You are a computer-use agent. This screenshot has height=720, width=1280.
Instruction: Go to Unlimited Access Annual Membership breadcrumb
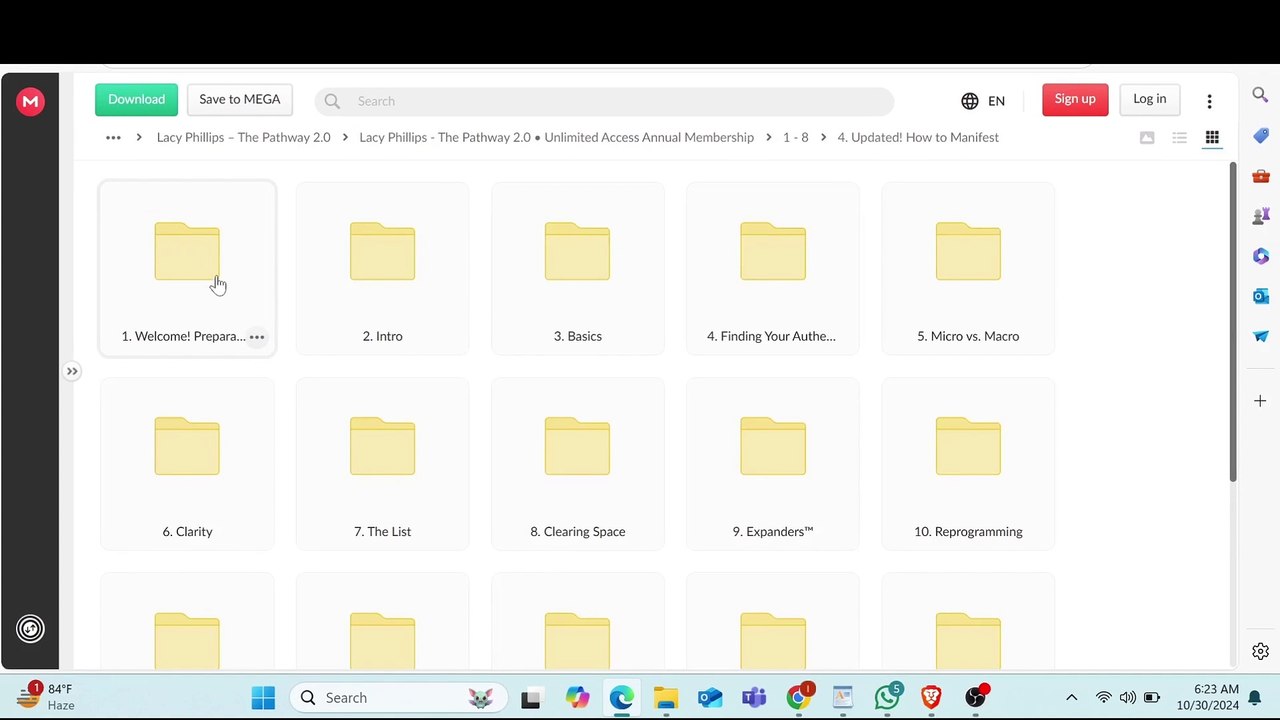pos(556,138)
